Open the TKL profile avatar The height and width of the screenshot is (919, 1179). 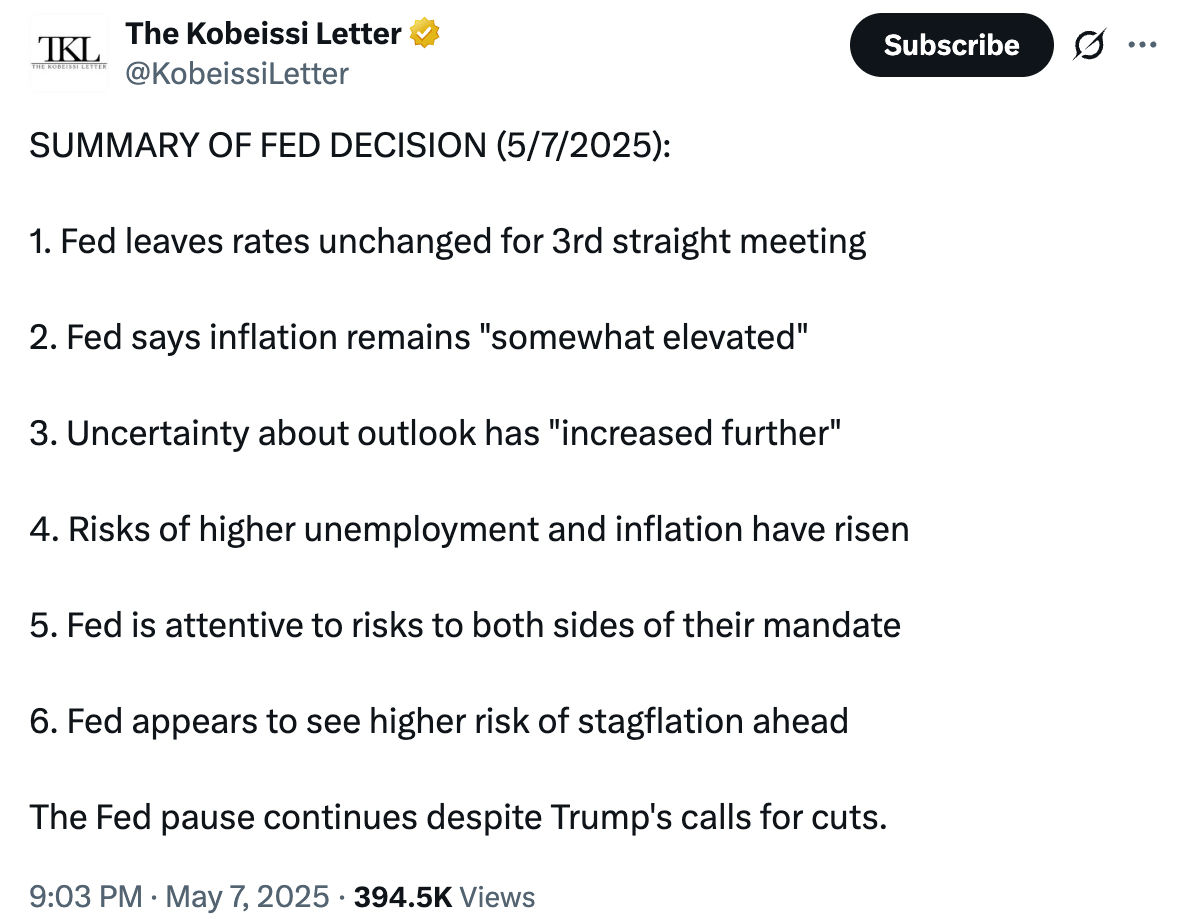click(68, 52)
